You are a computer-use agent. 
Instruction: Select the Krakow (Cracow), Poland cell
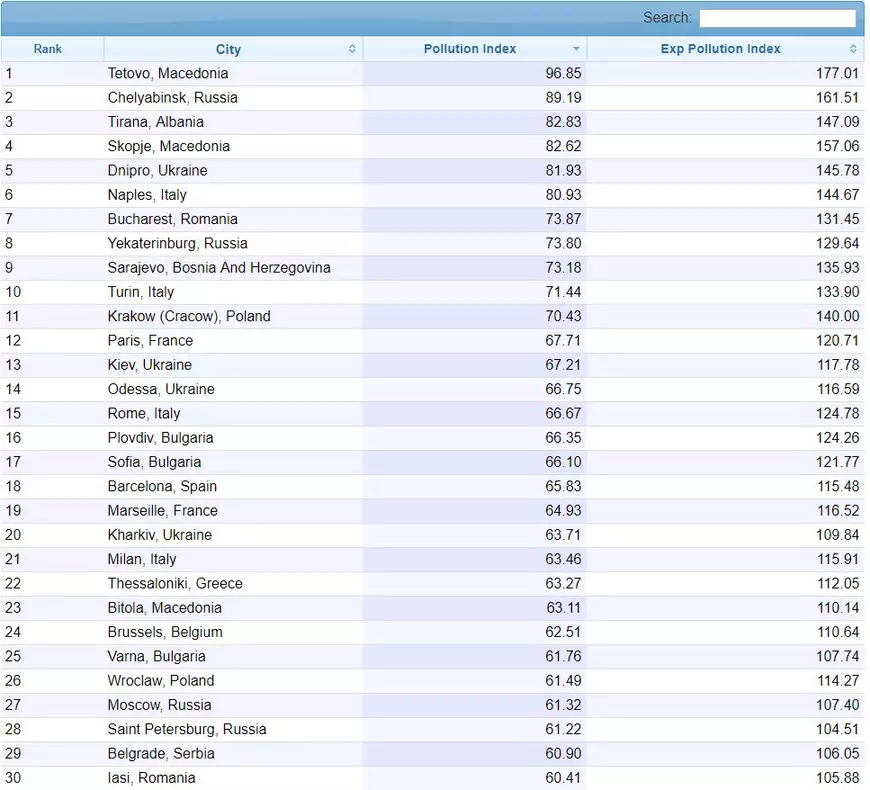(x=233, y=316)
